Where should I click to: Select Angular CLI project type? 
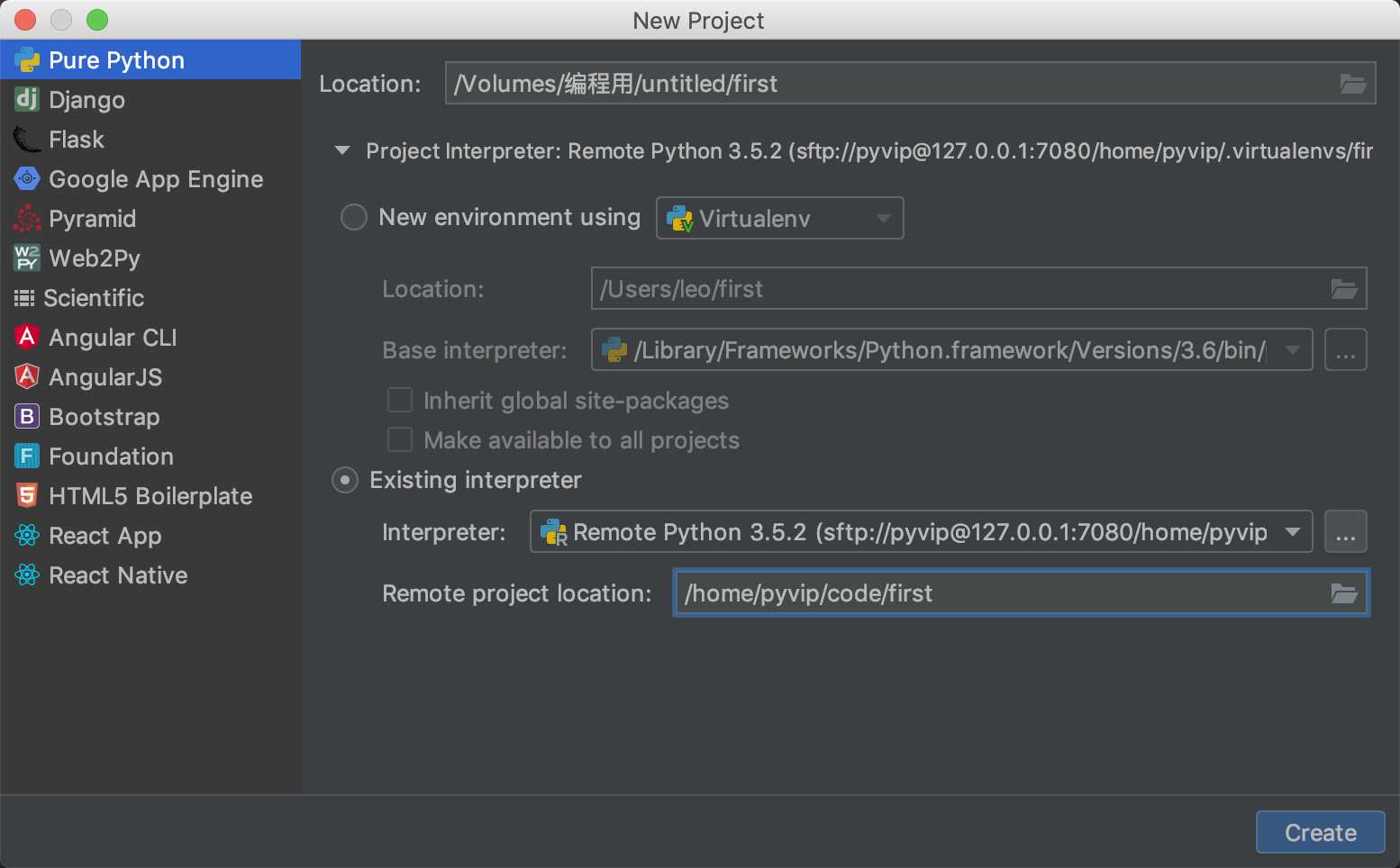click(150, 338)
